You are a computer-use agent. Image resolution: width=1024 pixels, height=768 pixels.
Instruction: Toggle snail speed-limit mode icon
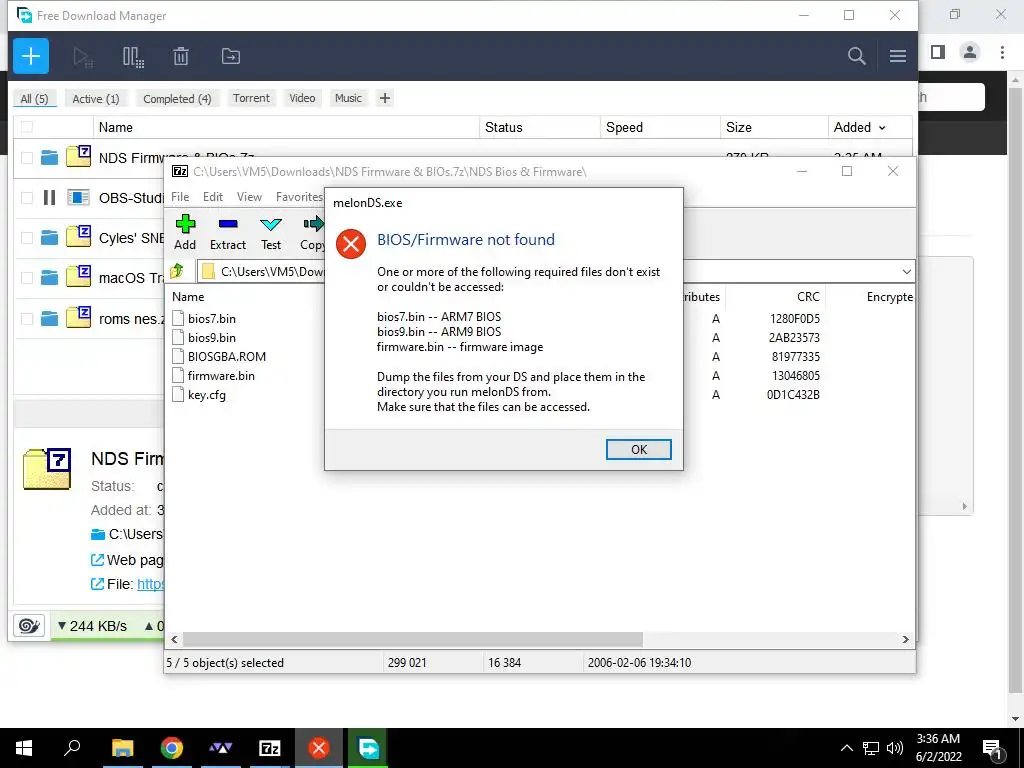coord(29,626)
